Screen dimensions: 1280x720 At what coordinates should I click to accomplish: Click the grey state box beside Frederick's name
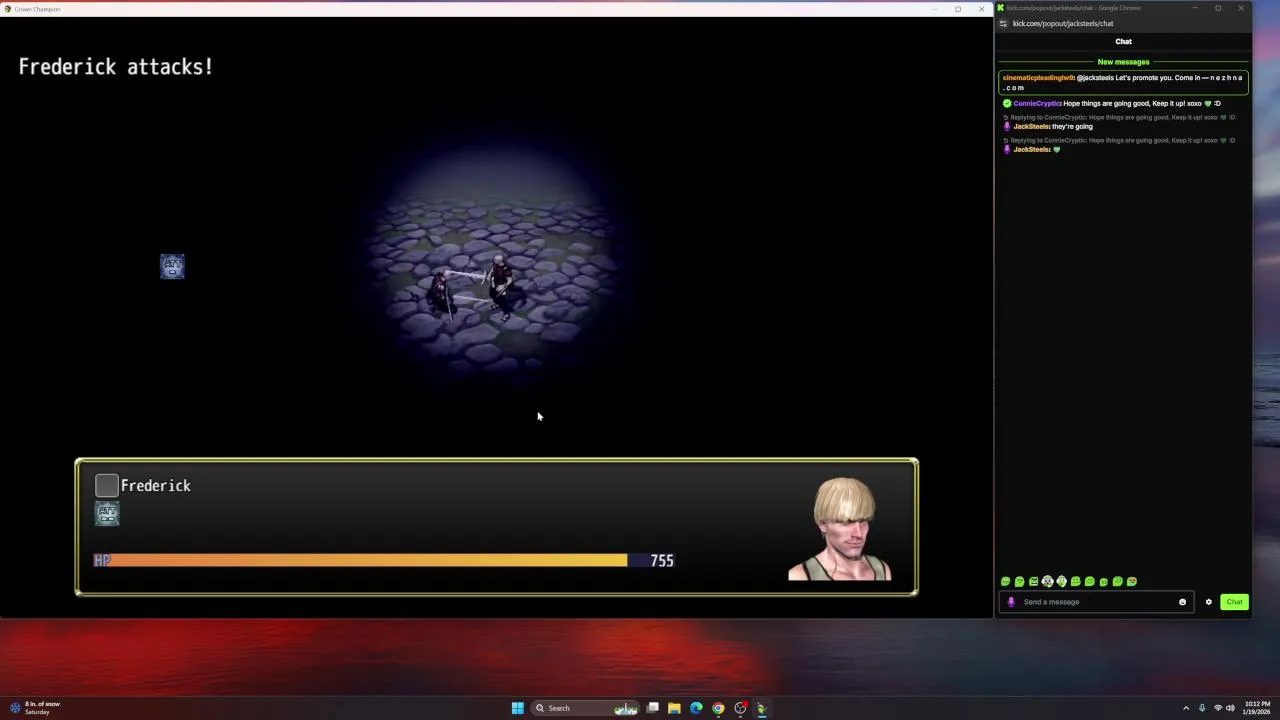coord(107,486)
